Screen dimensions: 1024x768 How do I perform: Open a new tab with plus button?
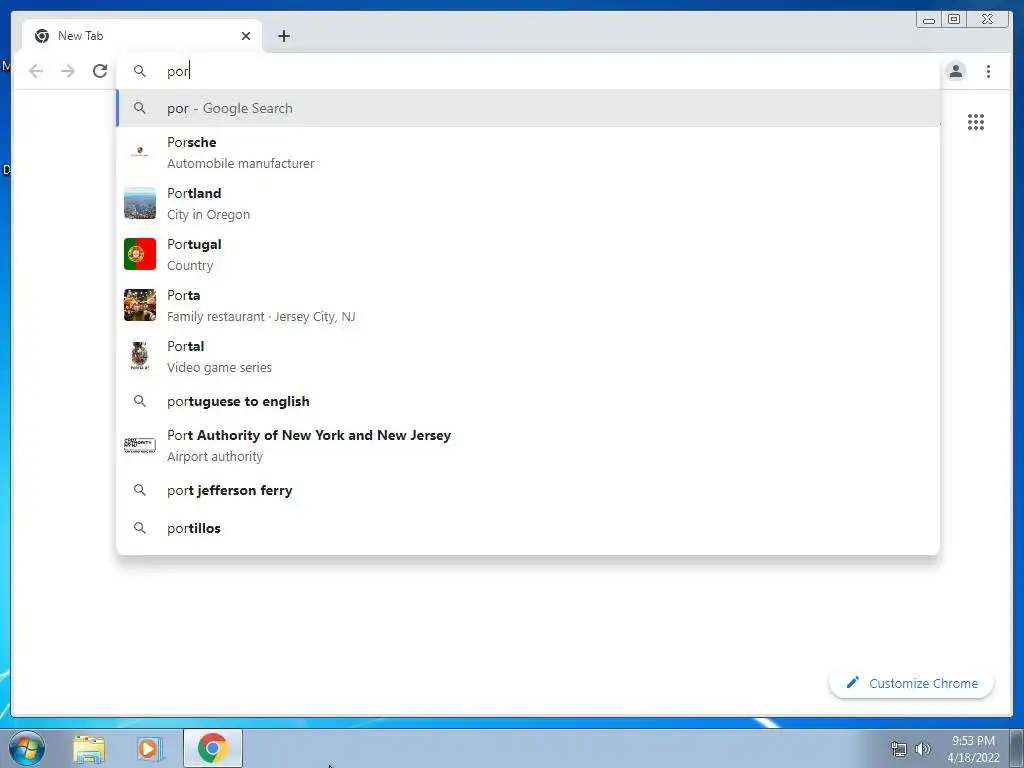point(283,36)
